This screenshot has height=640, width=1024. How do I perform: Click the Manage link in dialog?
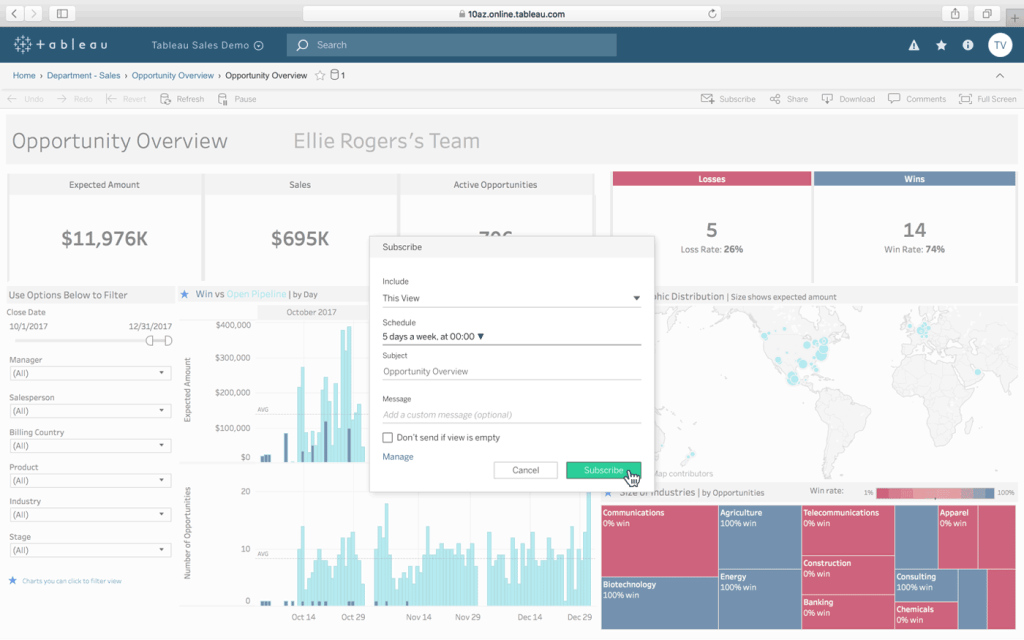(397, 457)
